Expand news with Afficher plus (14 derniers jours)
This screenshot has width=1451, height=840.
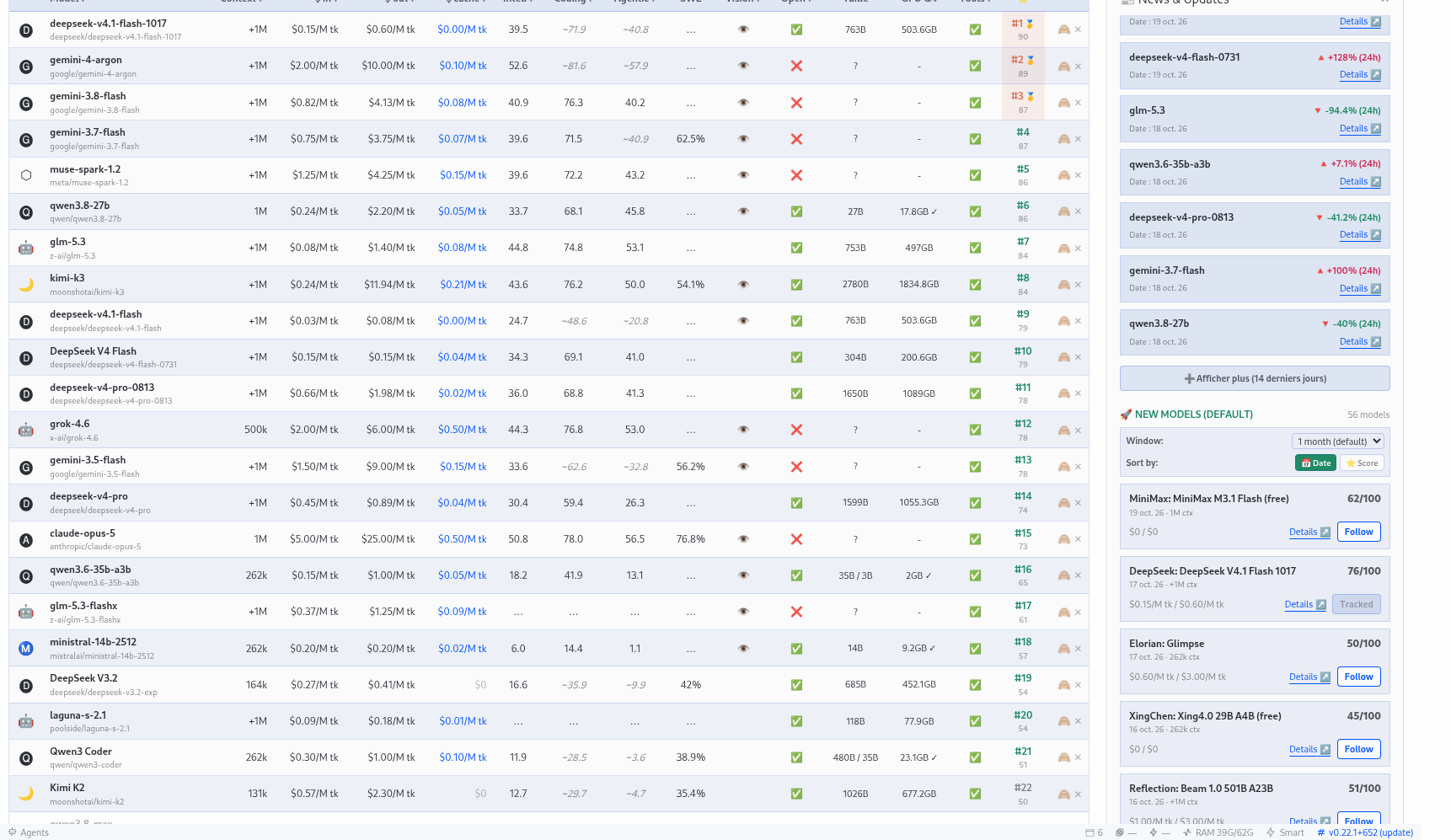click(x=1255, y=378)
